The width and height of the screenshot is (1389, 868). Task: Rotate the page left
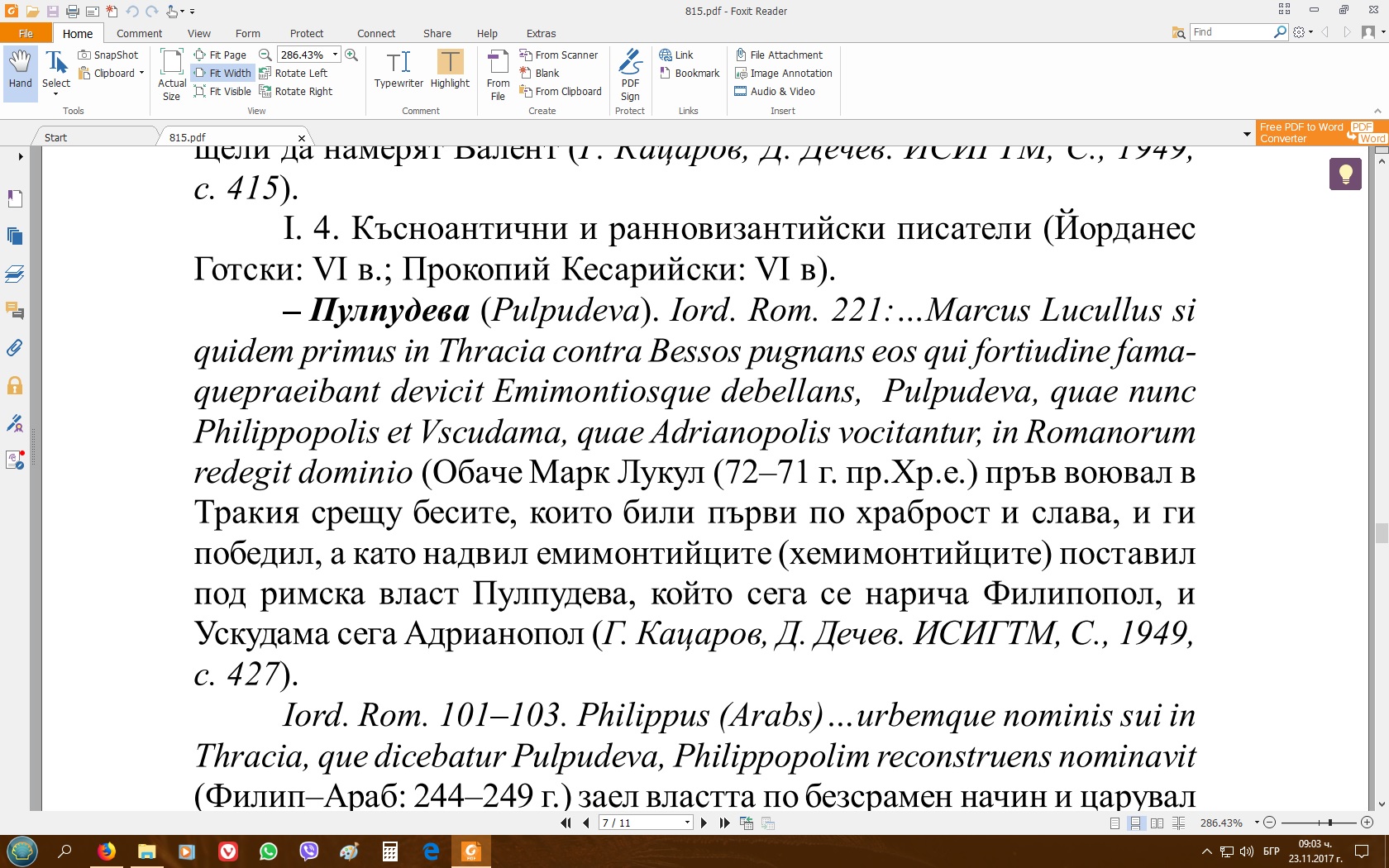[x=294, y=74]
